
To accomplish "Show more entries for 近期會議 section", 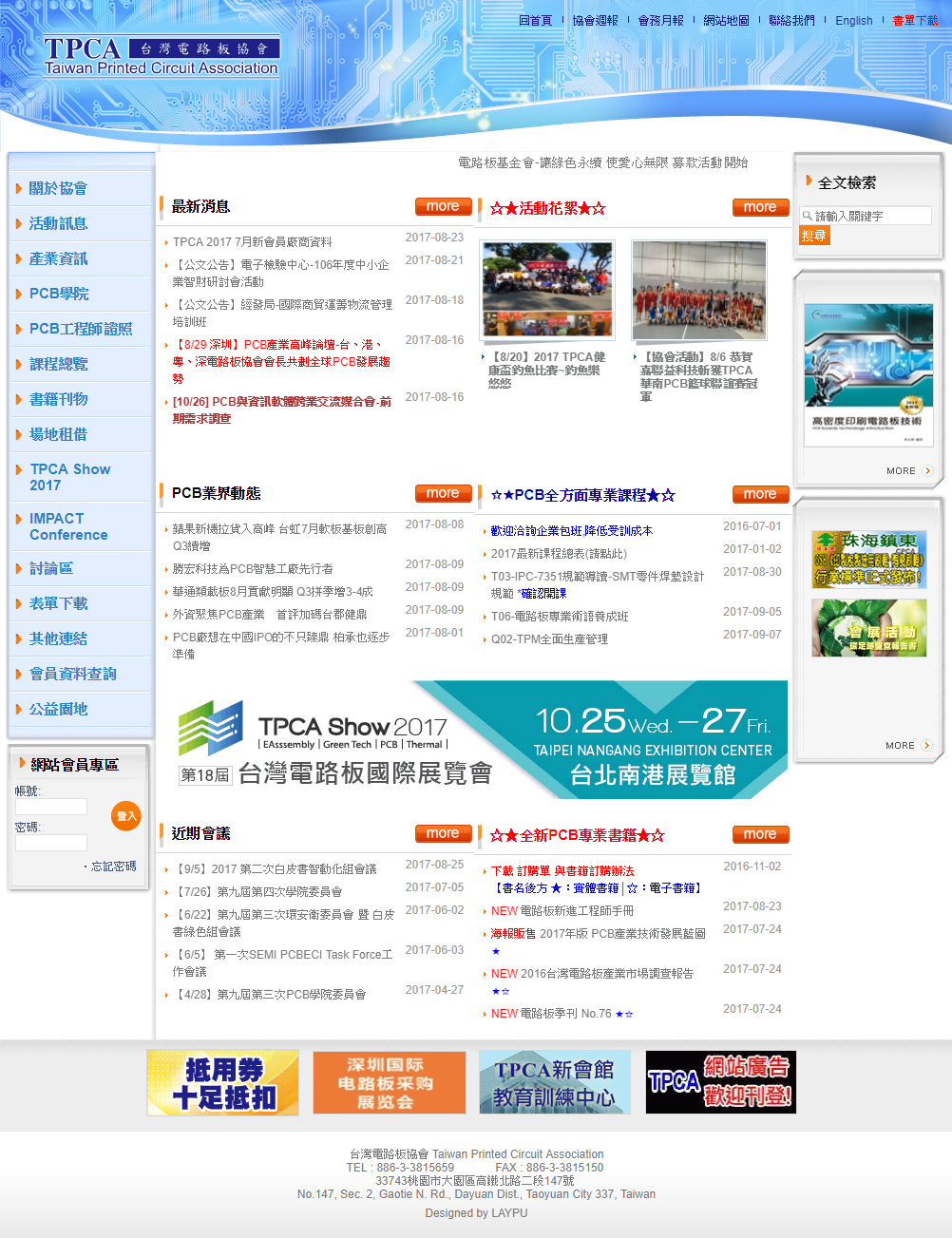I will pyautogui.click(x=443, y=834).
